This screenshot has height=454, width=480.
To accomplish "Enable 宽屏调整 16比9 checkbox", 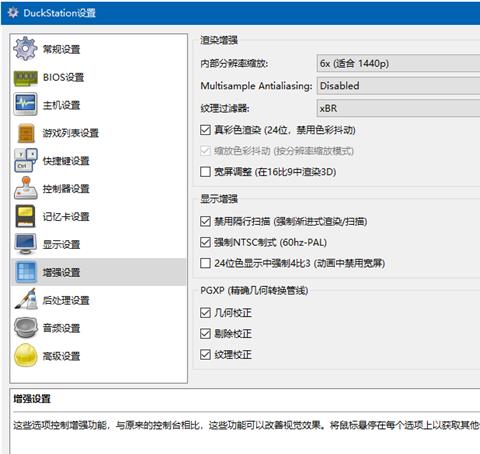I will 205,172.
